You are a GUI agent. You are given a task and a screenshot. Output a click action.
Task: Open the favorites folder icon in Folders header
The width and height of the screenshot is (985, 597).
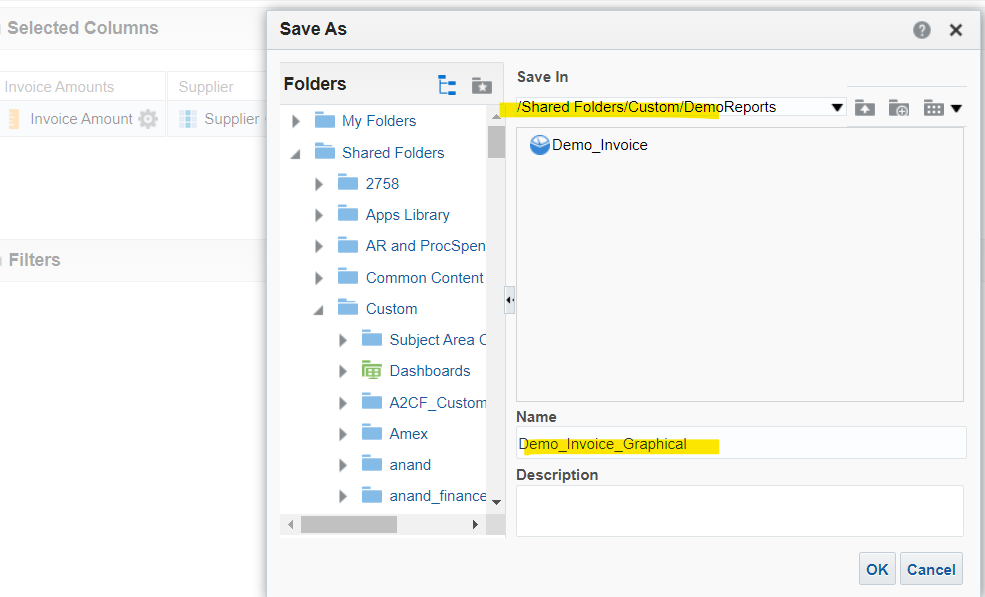coord(482,85)
